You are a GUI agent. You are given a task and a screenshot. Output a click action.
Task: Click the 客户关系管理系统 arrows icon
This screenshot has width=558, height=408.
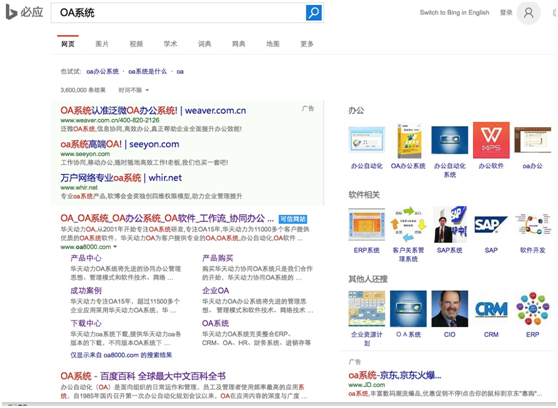click(x=408, y=225)
